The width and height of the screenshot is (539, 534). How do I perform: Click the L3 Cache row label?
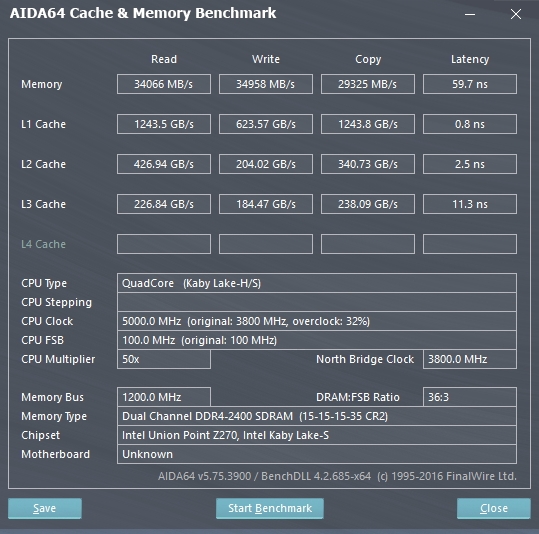(43, 204)
